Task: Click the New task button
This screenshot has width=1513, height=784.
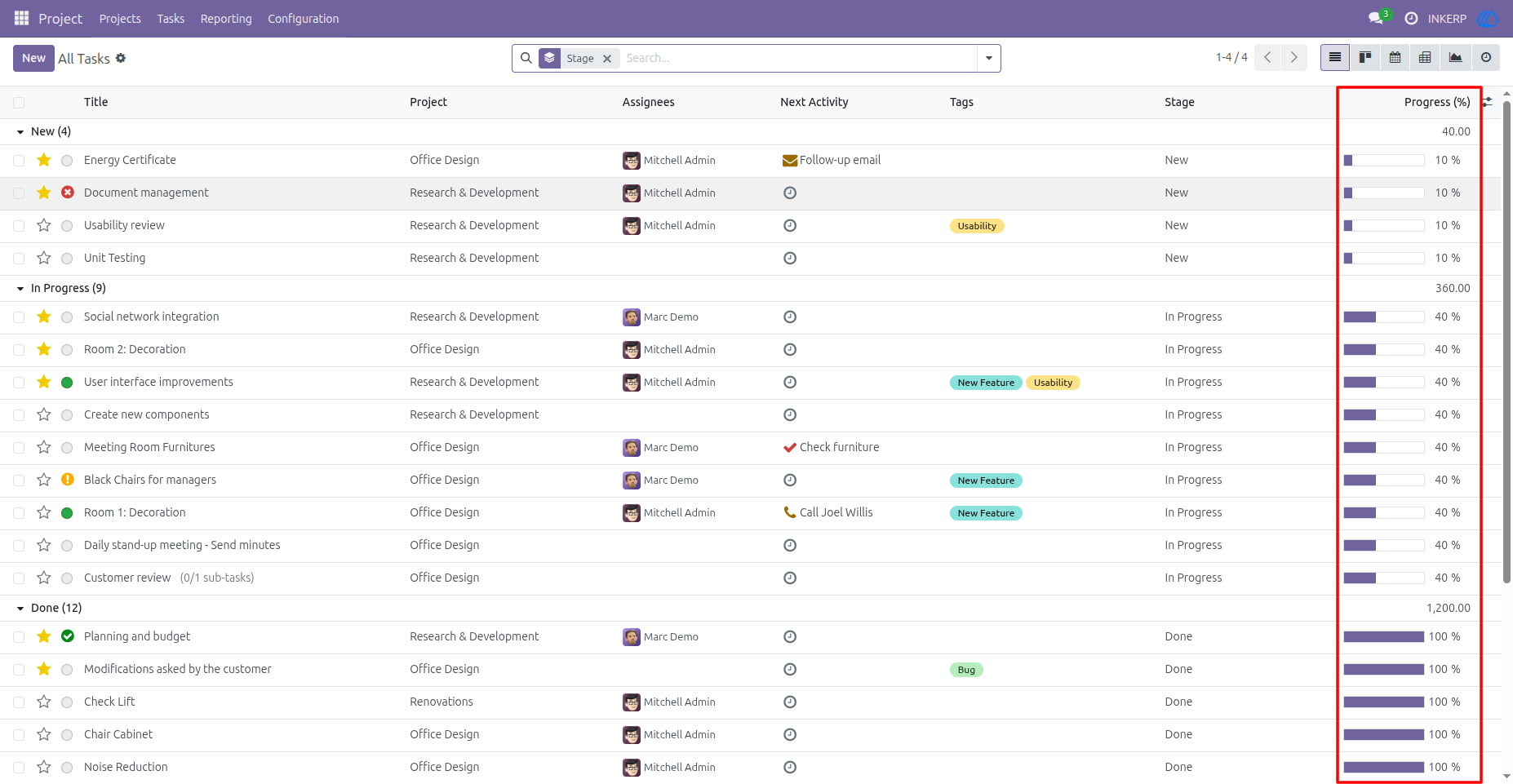Action: click(x=33, y=58)
